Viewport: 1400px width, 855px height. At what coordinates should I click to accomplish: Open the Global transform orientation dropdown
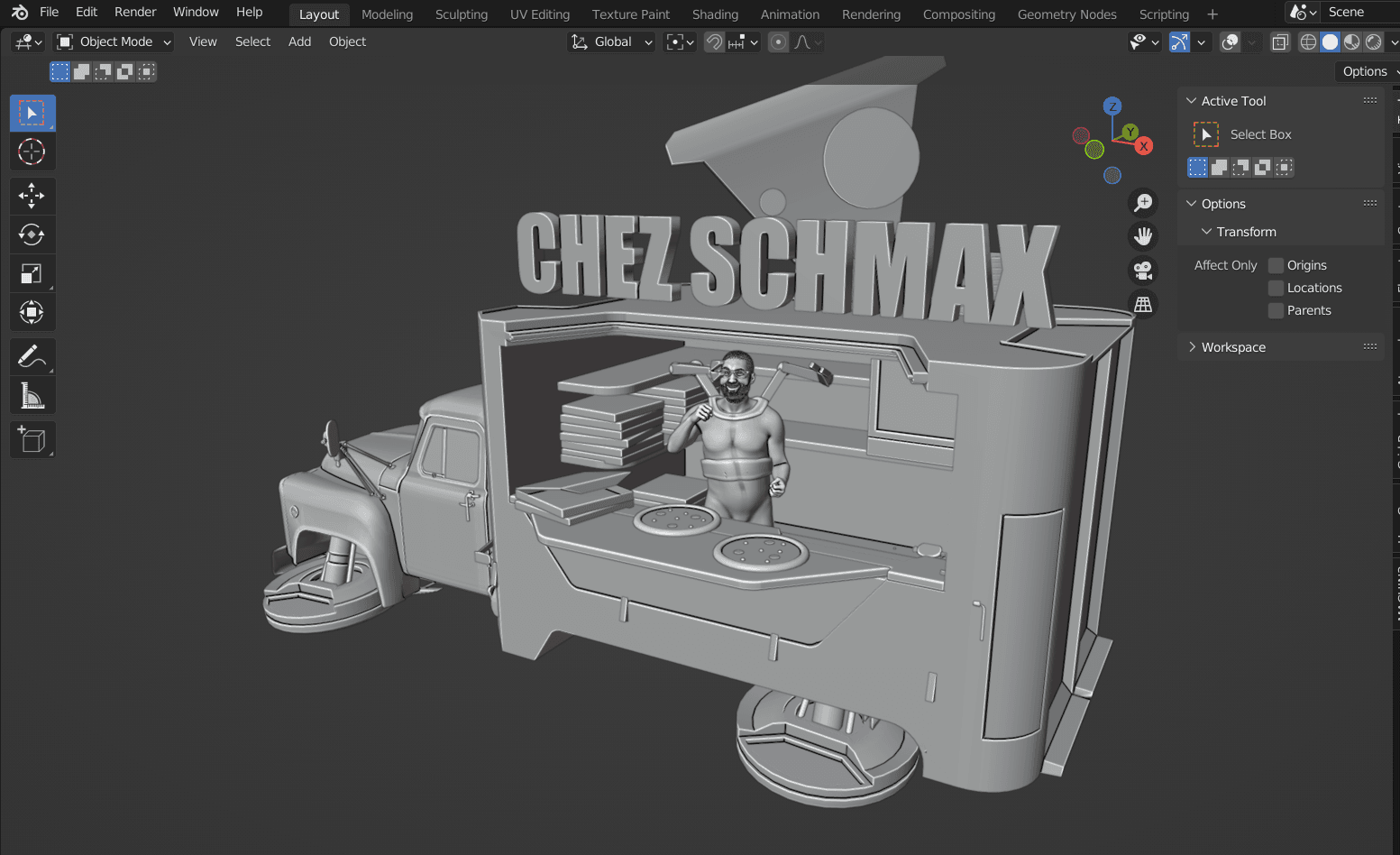(611, 41)
